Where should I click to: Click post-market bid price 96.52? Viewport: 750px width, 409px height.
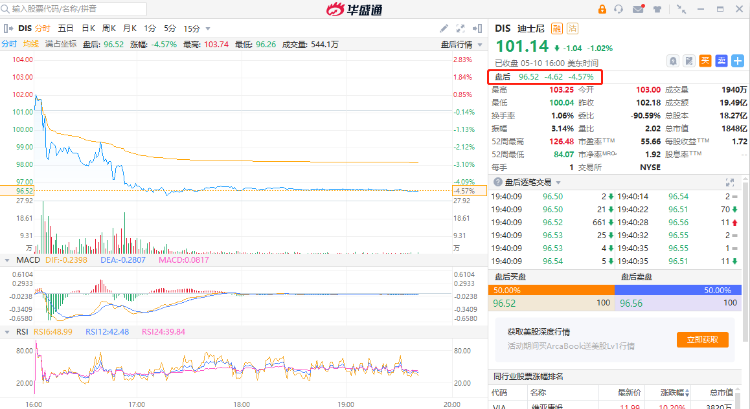click(x=504, y=303)
